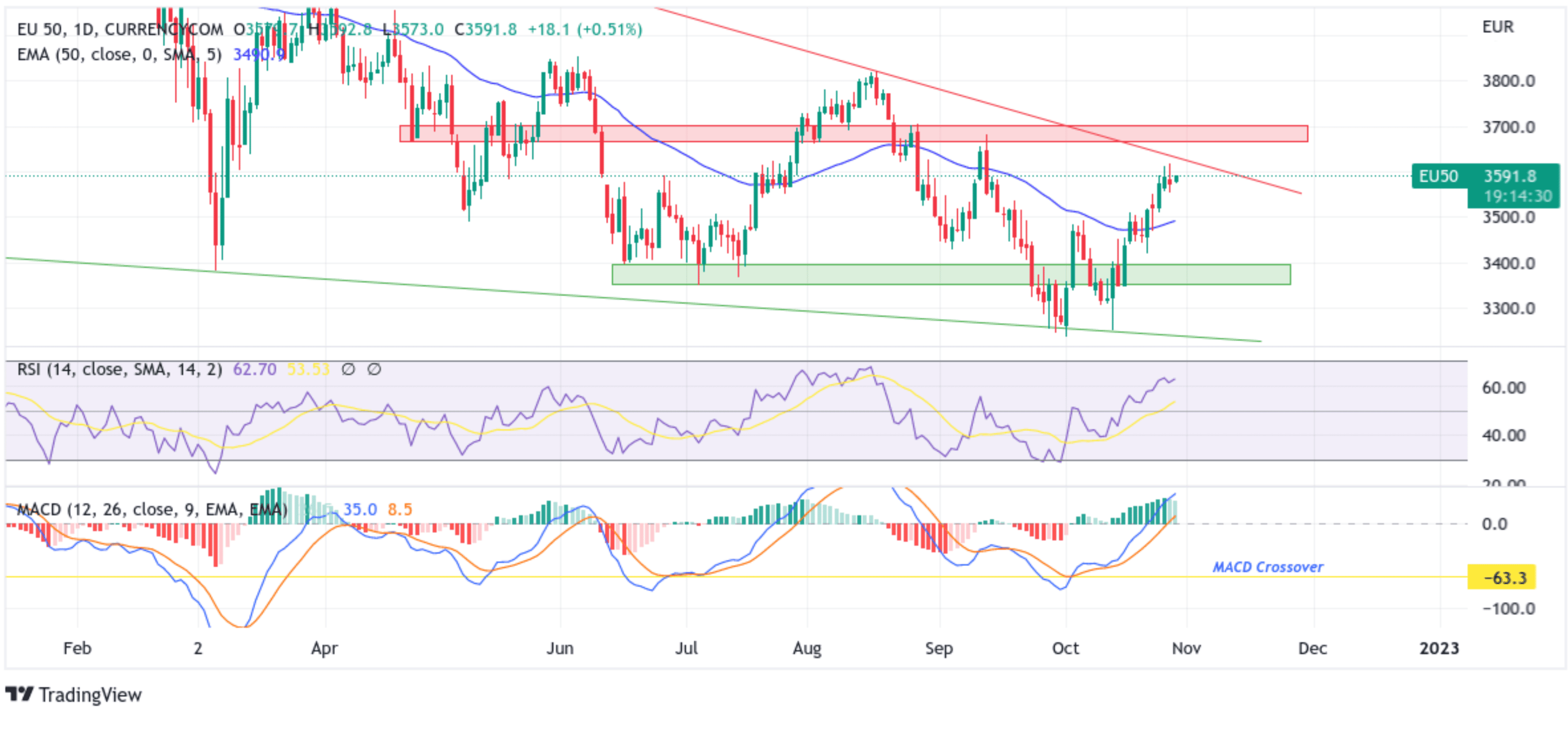Click the 3700.0 price axis label
The height and width of the screenshot is (744, 1568).
pyautogui.click(x=1508, y=128)
